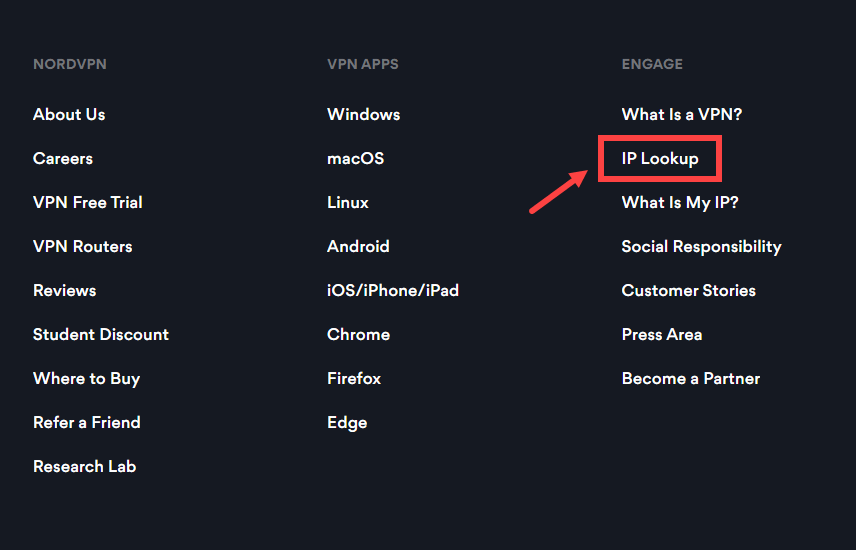Open VPN Free Trial link

coord(88,203)
